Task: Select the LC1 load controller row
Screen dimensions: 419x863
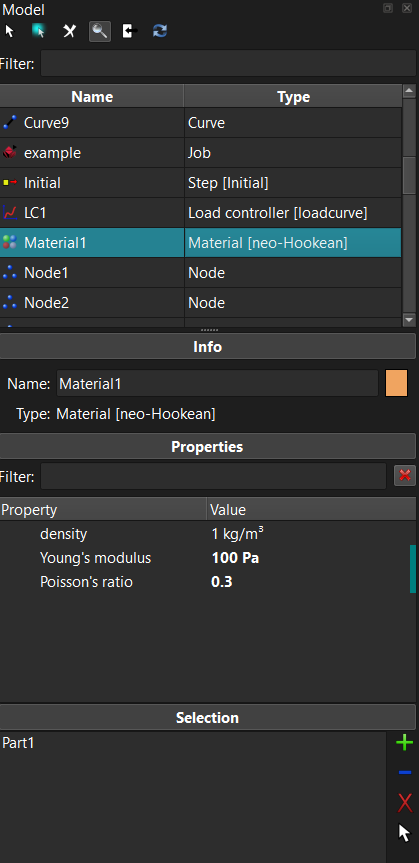Action: 200,212
